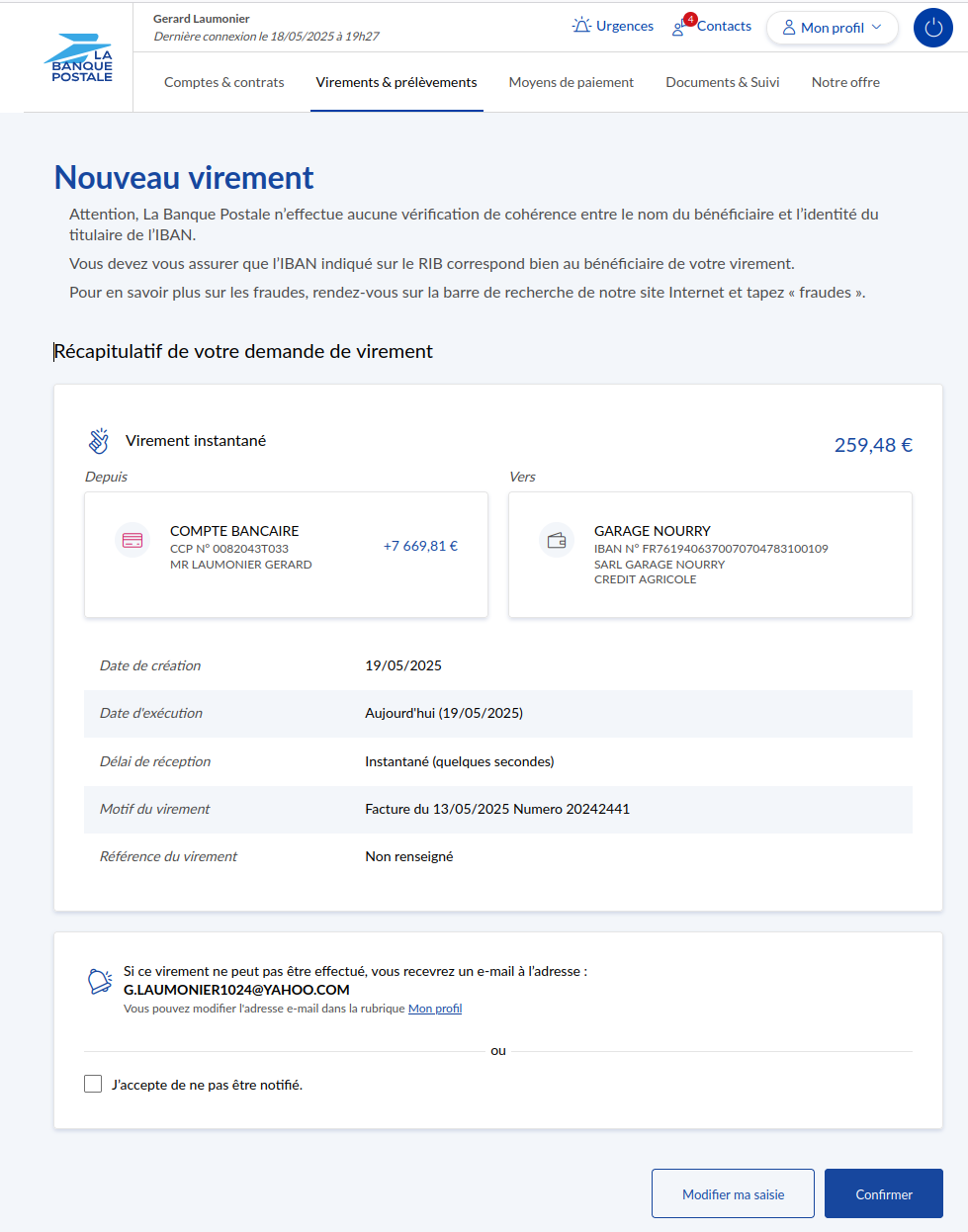Click the pink bank card account icon
Screen dimensions: 968x1232
132,541
